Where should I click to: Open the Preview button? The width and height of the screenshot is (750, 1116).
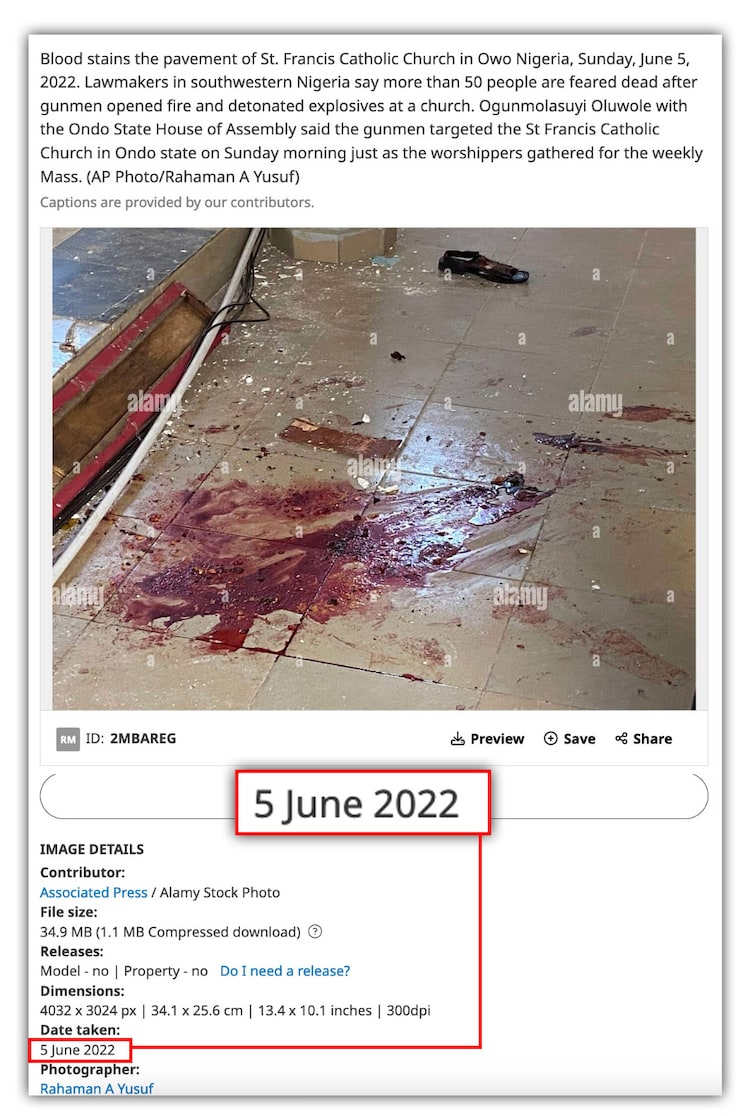pyautogui.click(x=487, y=739)
